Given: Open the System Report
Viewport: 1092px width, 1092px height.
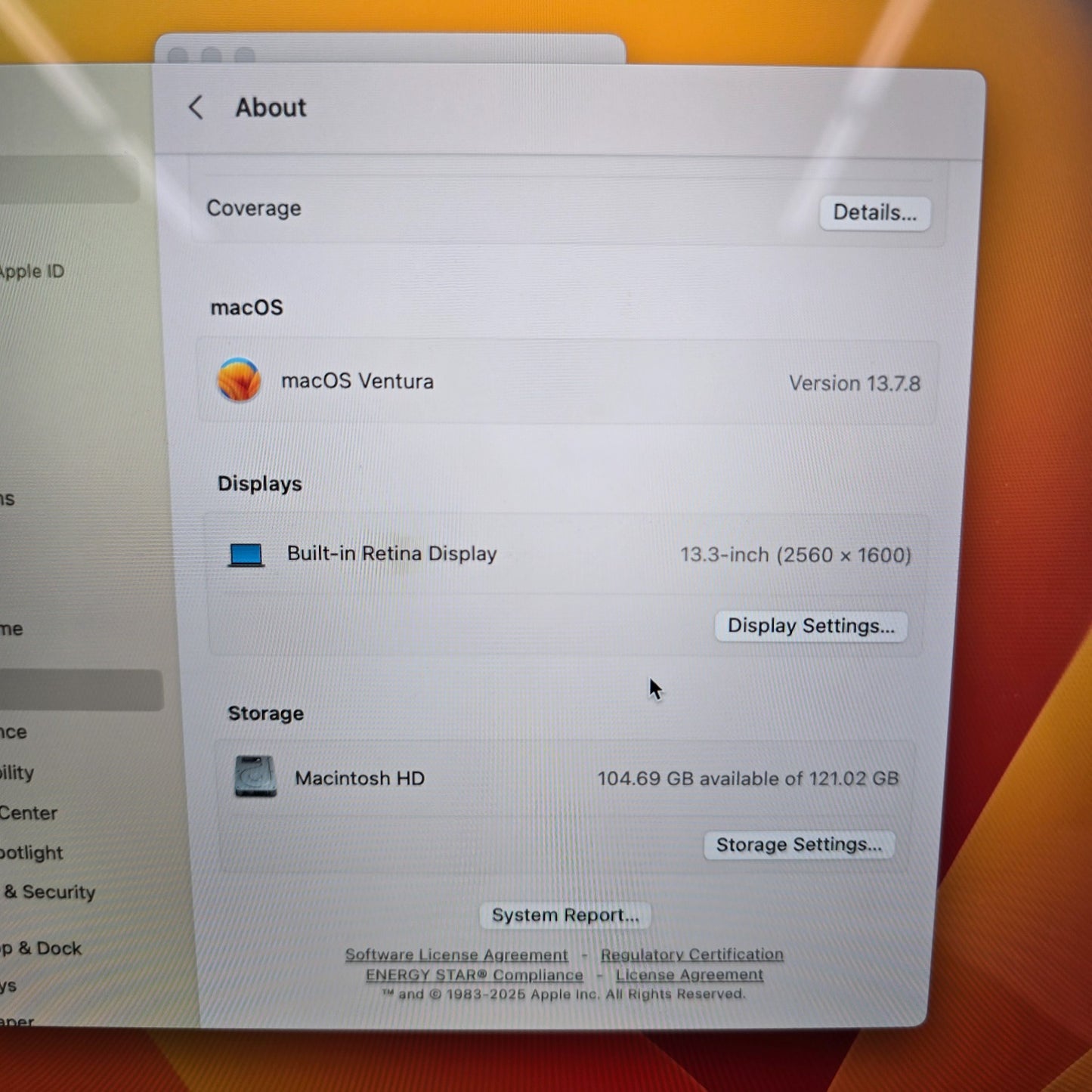Looking at the screenshot, I should (x=565, y=915).
